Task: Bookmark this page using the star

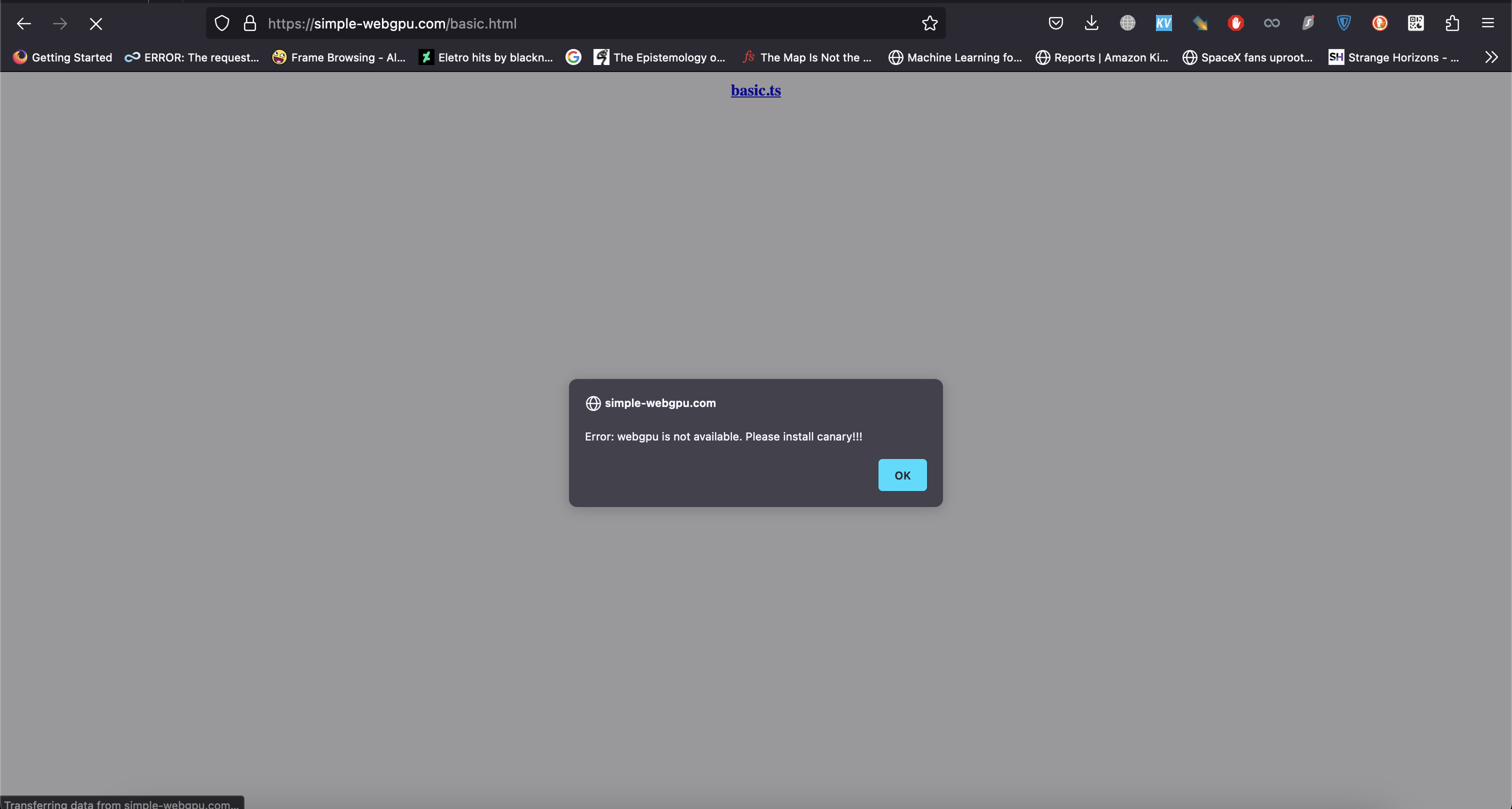Action: coord(929,23)
